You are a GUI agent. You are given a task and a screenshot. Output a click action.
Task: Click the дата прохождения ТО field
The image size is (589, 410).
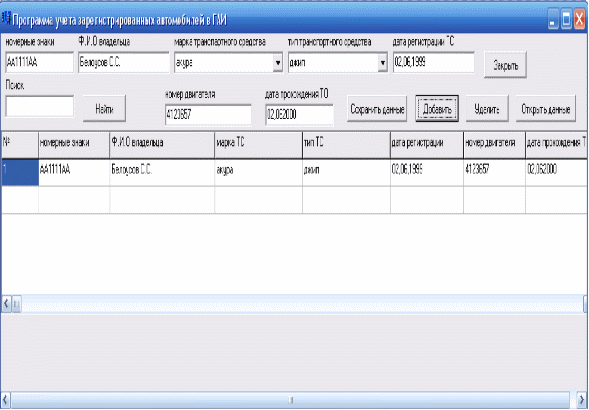(299, 115)
